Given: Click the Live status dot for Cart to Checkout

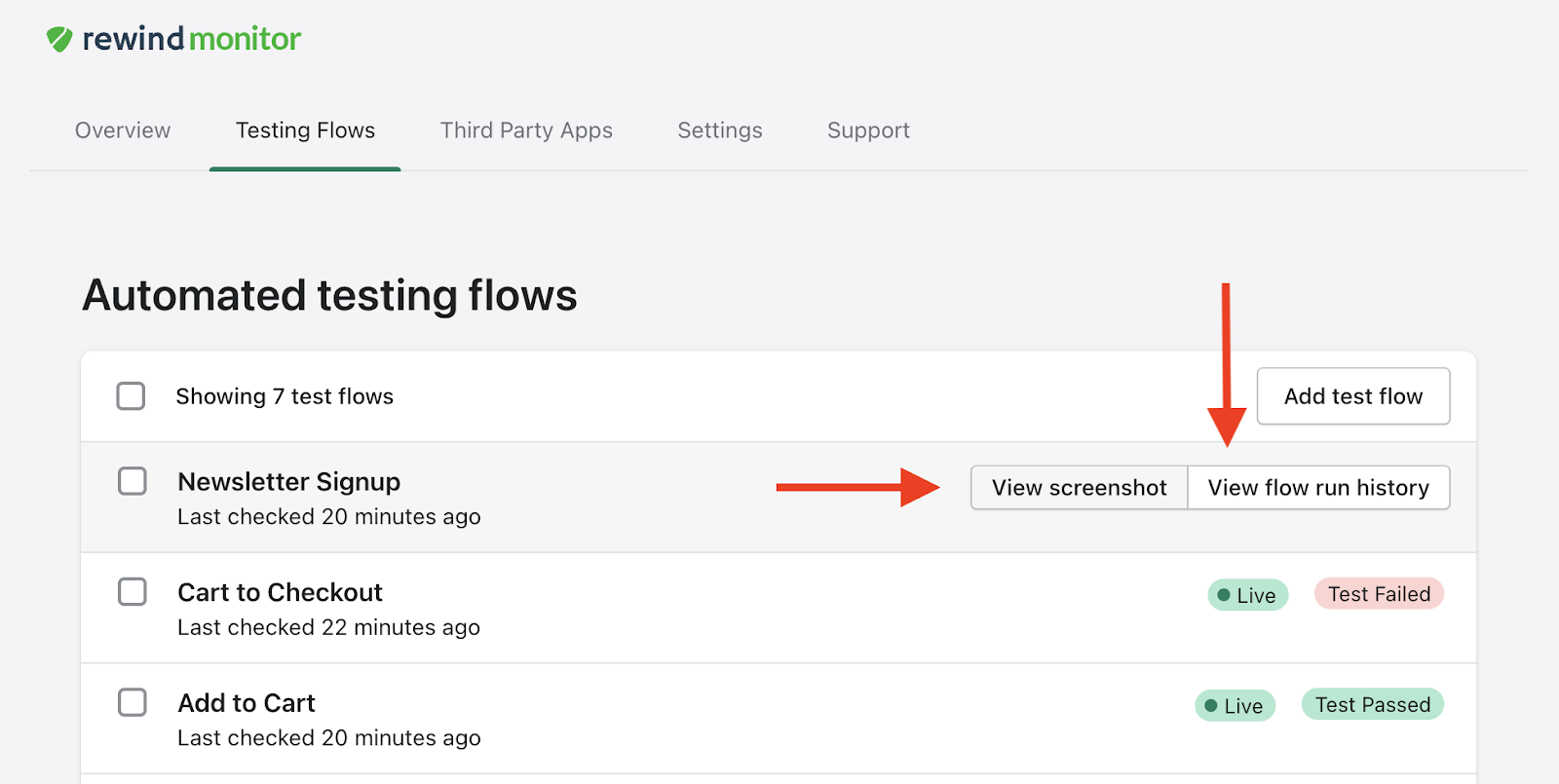Looking at the screenshot, I should (1222, 594).
